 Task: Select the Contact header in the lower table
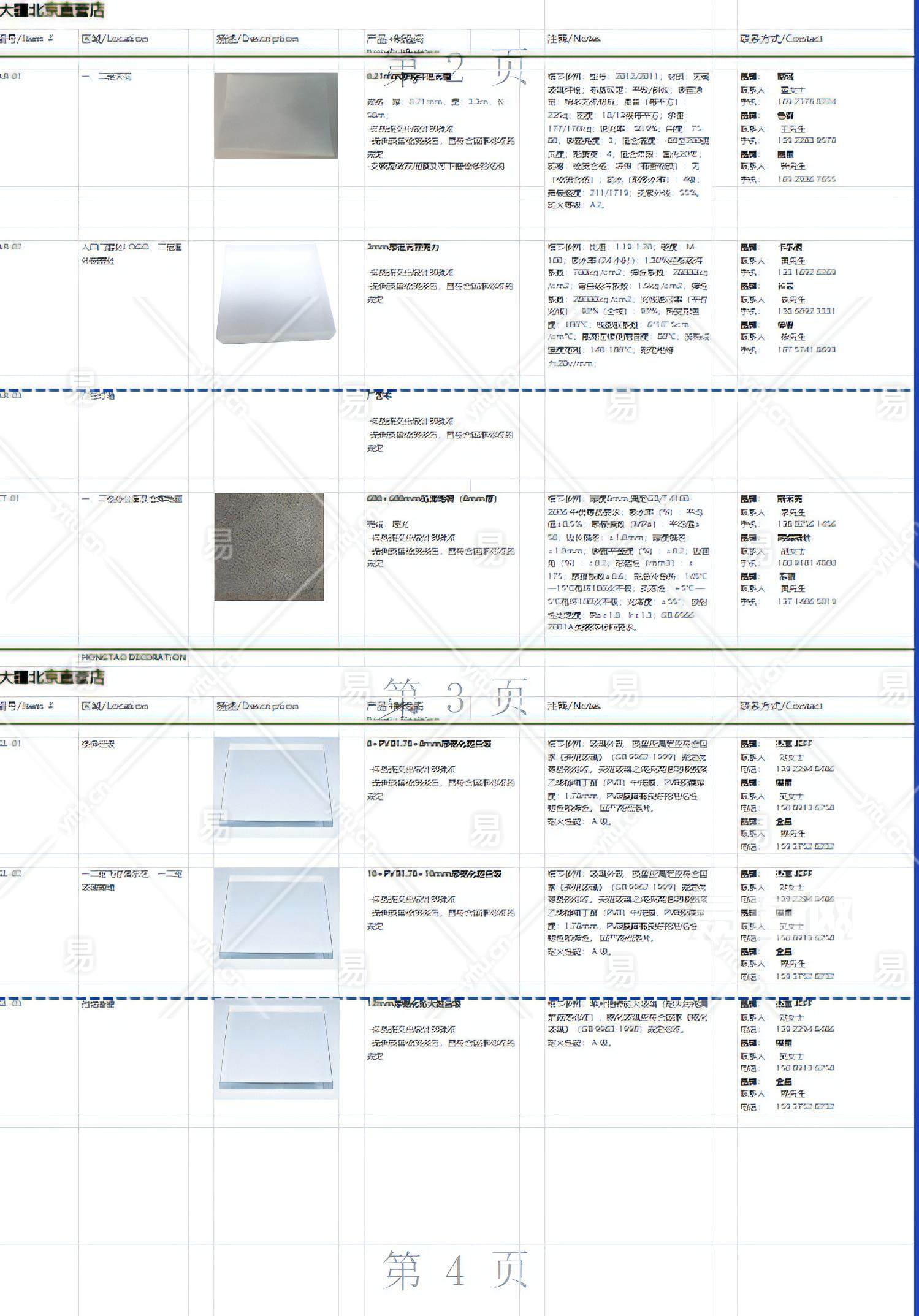point(781,706)
